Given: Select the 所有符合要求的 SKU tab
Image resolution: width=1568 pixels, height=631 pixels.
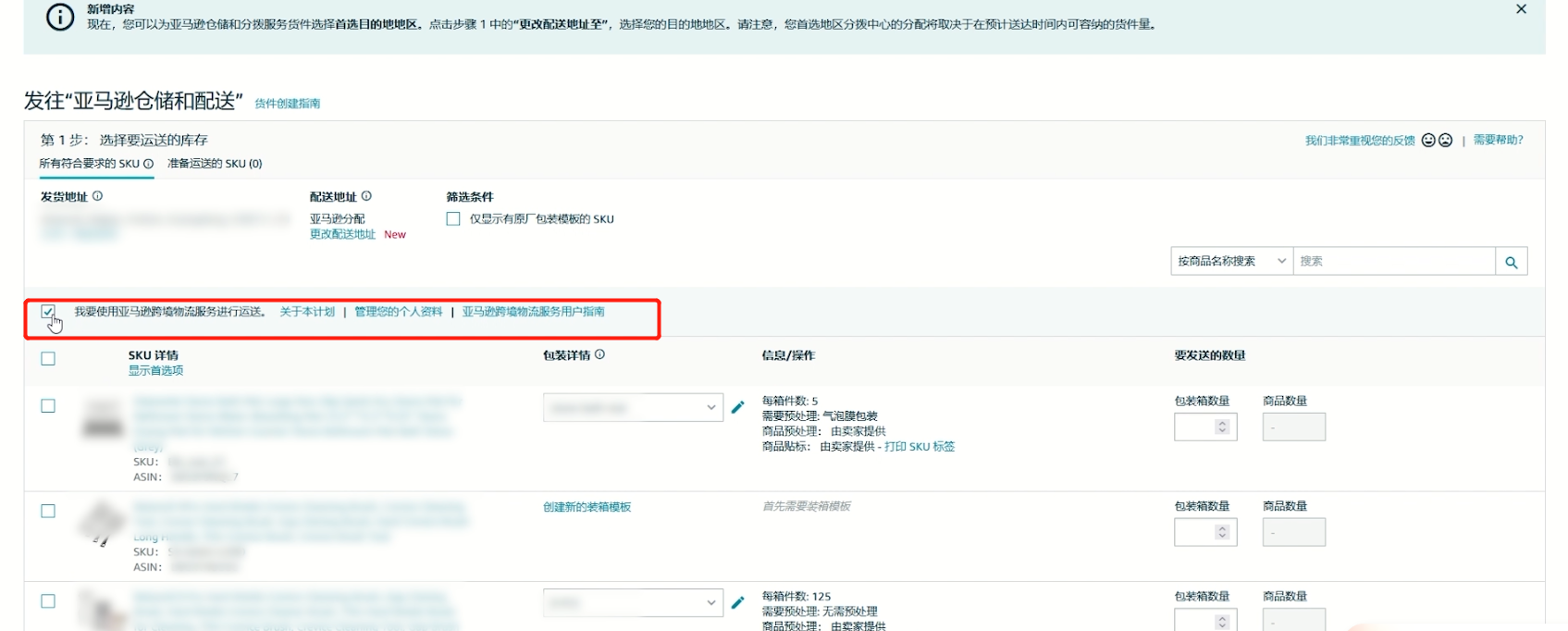Looking at the screenshot, I should (x=90, y=164).
